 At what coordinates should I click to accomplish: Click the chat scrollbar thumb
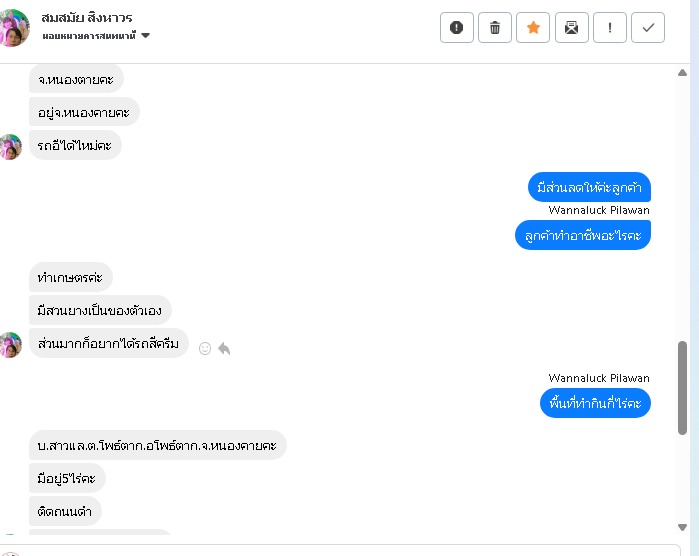click(683, 387)
